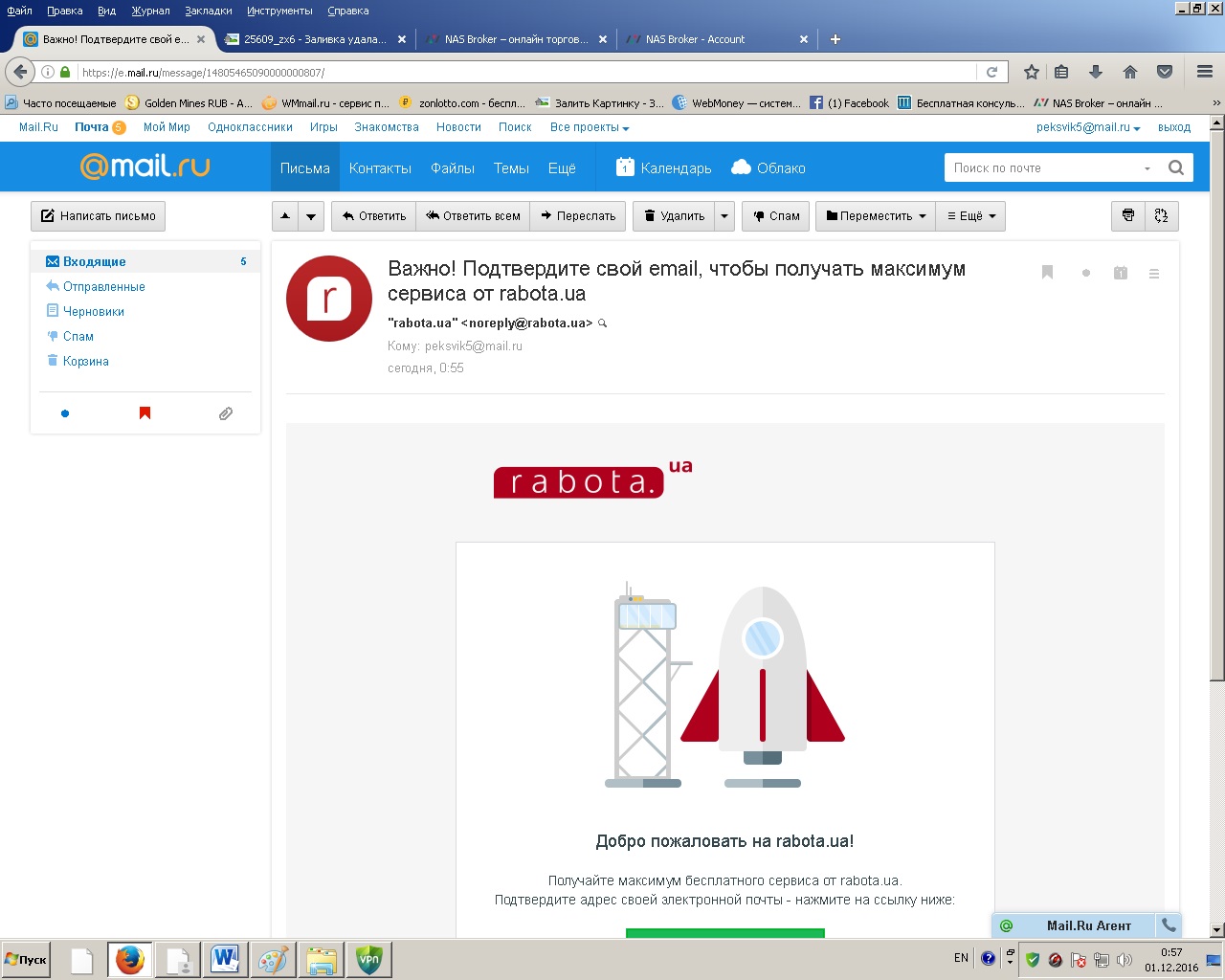Open the Ещё dropdown in message toolbar
Image resolution: width=1225 pixels, height=980 pixels.
click(971, 215)
